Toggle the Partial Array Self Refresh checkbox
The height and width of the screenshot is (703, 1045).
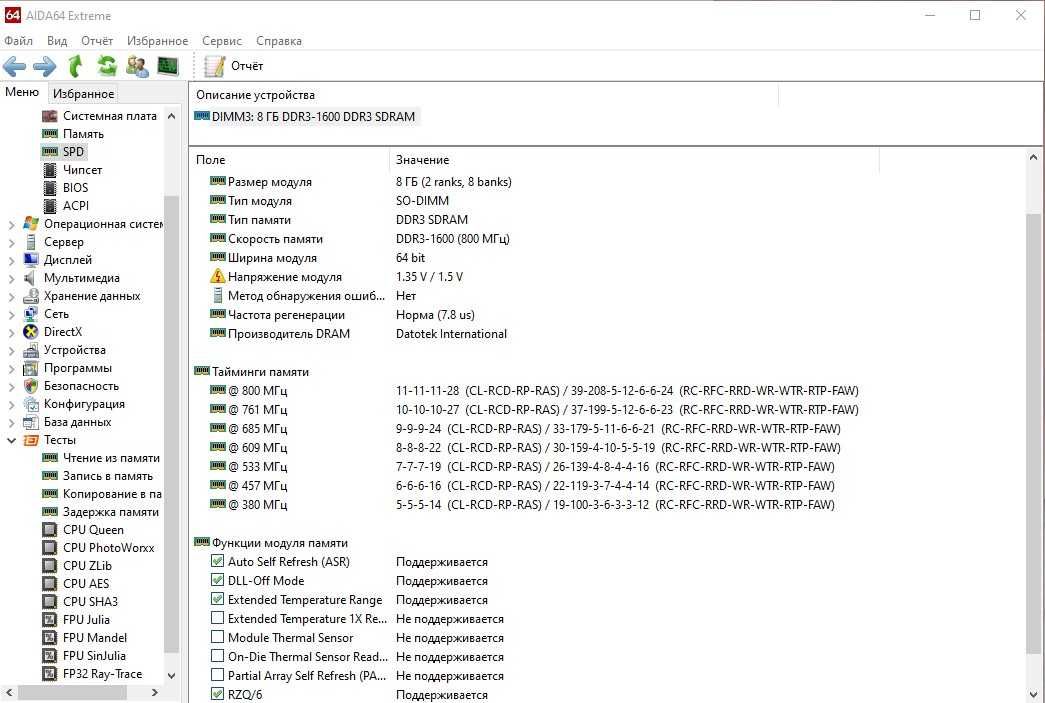217,675
